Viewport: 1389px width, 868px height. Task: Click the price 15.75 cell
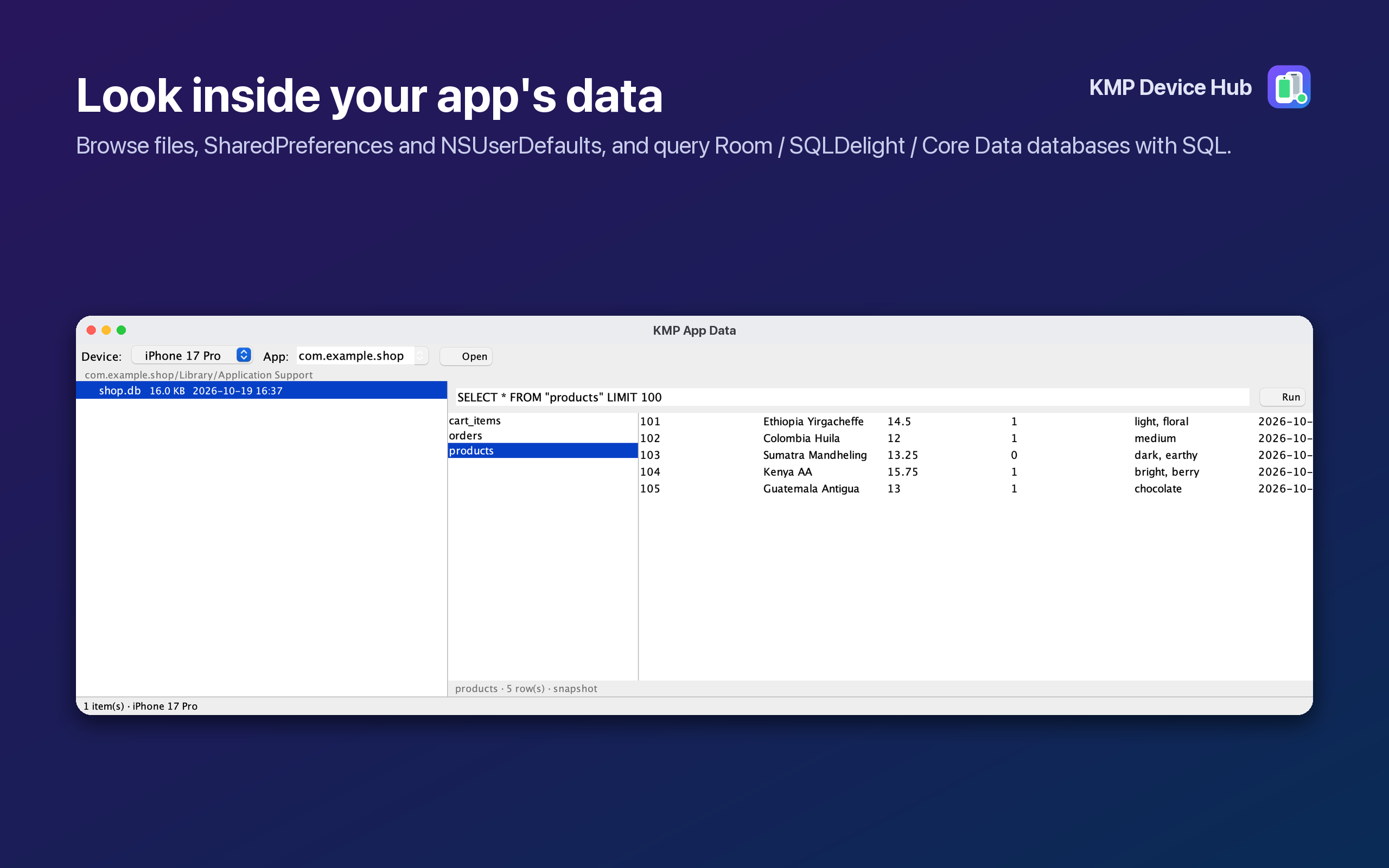902,471
